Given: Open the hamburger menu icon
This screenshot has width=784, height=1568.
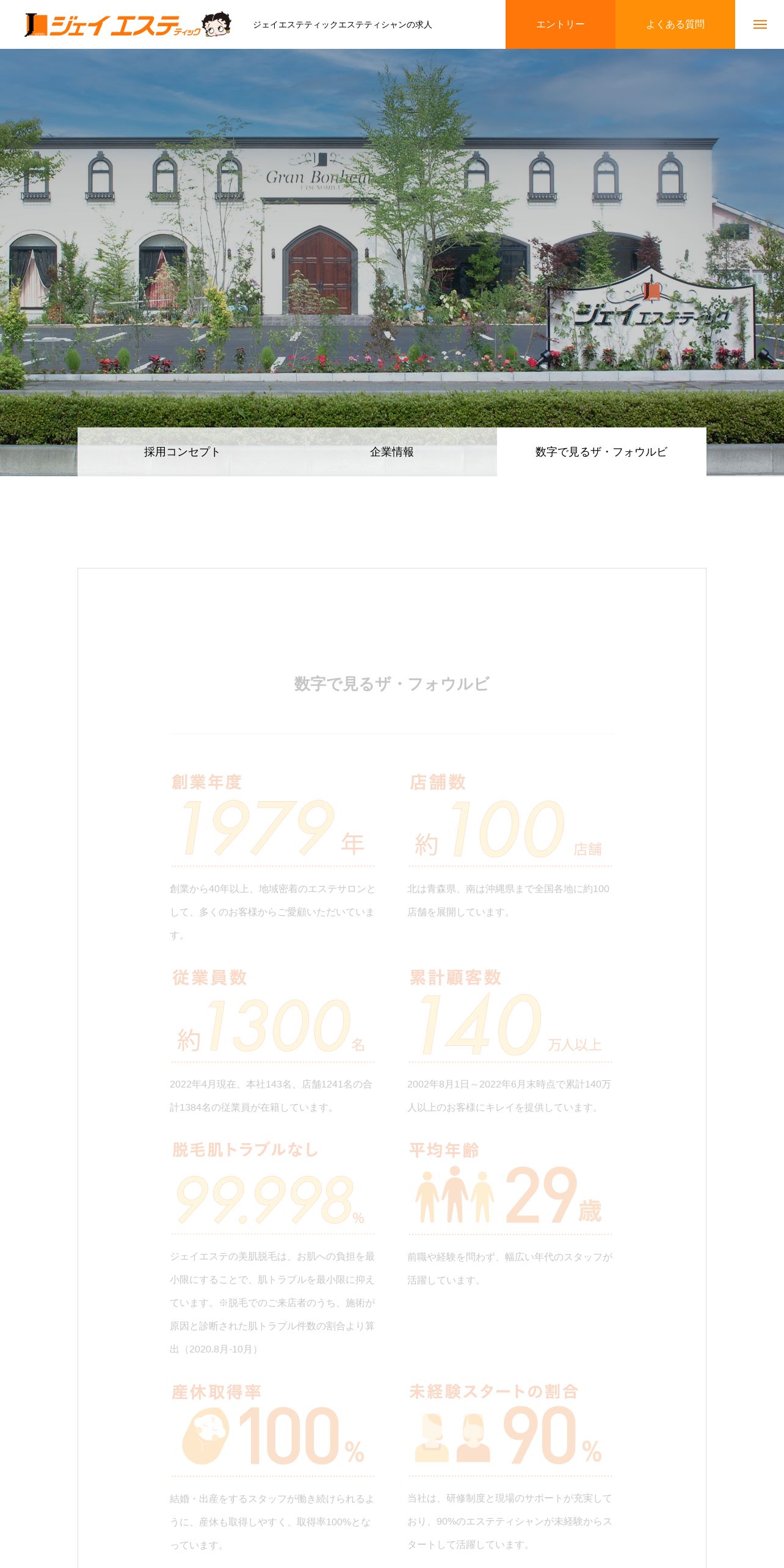Looking at the screenshot, I should [x=760, y=24].
